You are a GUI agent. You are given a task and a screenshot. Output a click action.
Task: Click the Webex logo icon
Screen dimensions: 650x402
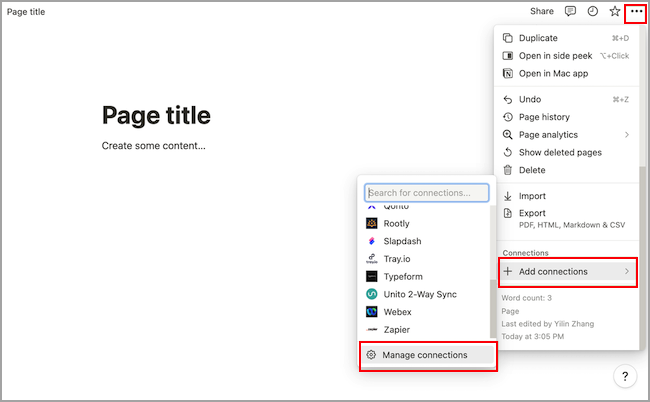(x=371, y=312)
